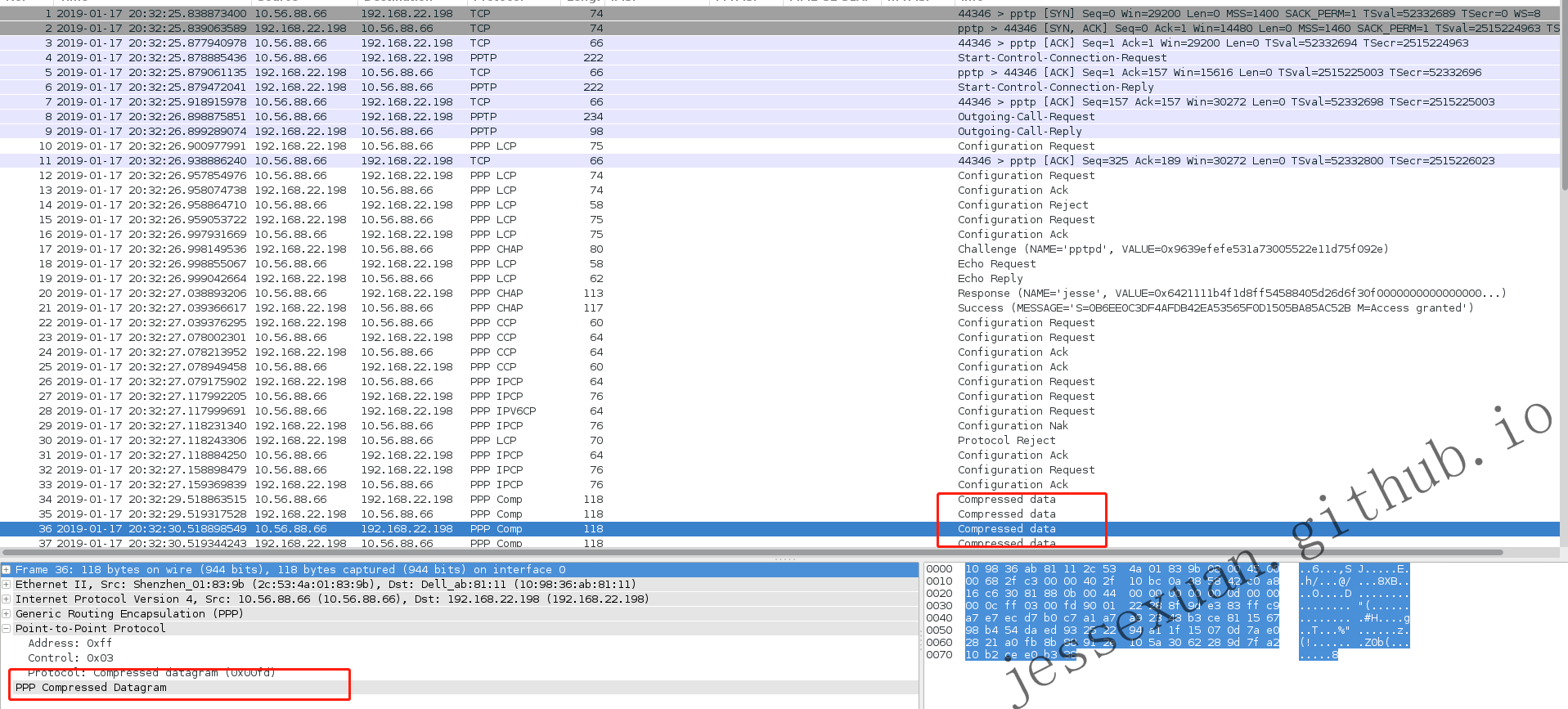Click the Frame 36 summary line text
1568x709 pixels.
pos(290,570)
